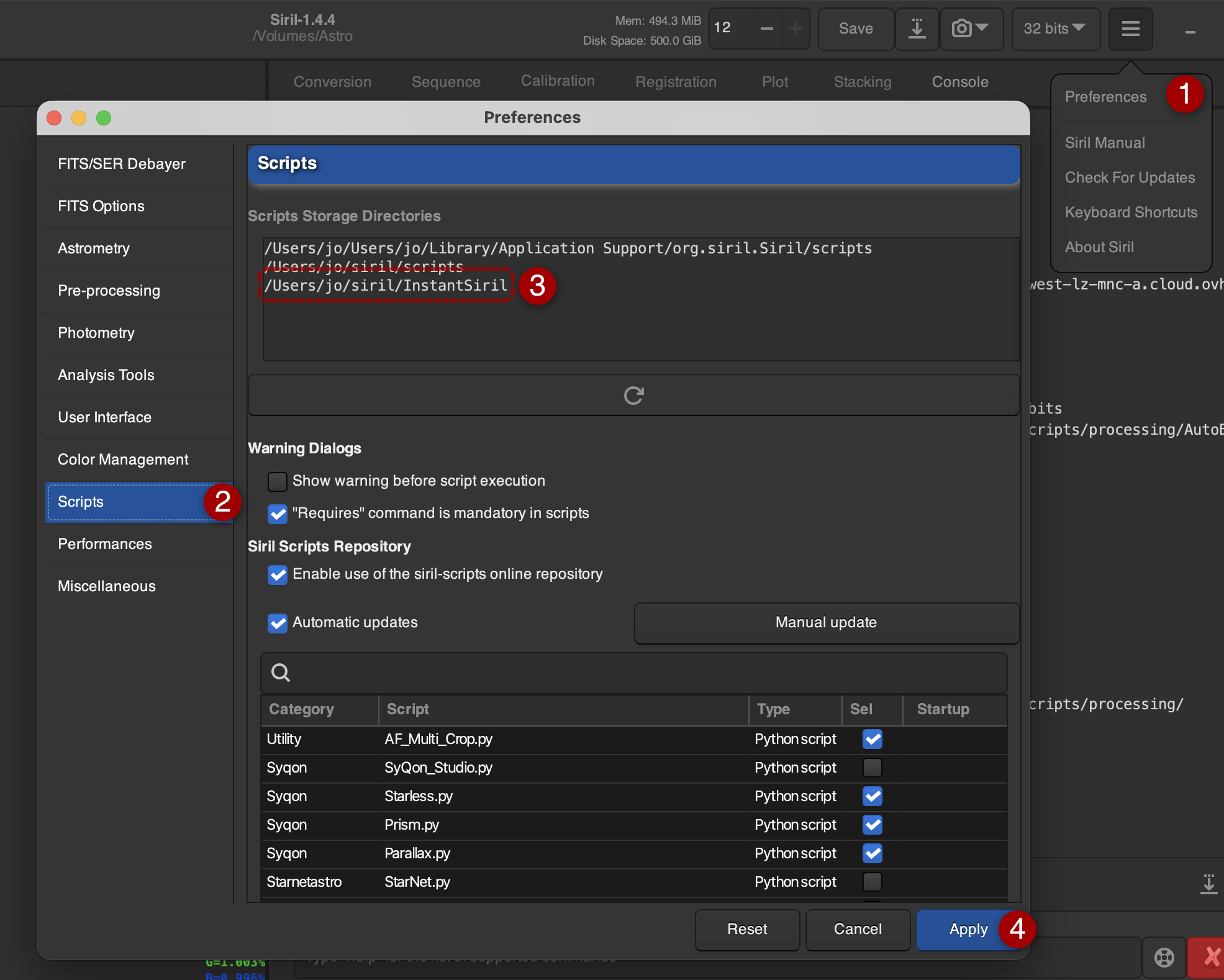Click the /Users/jo/siril/scripts directory line
The height and width of the screenshot is (980, 1224).
[364, 267]
